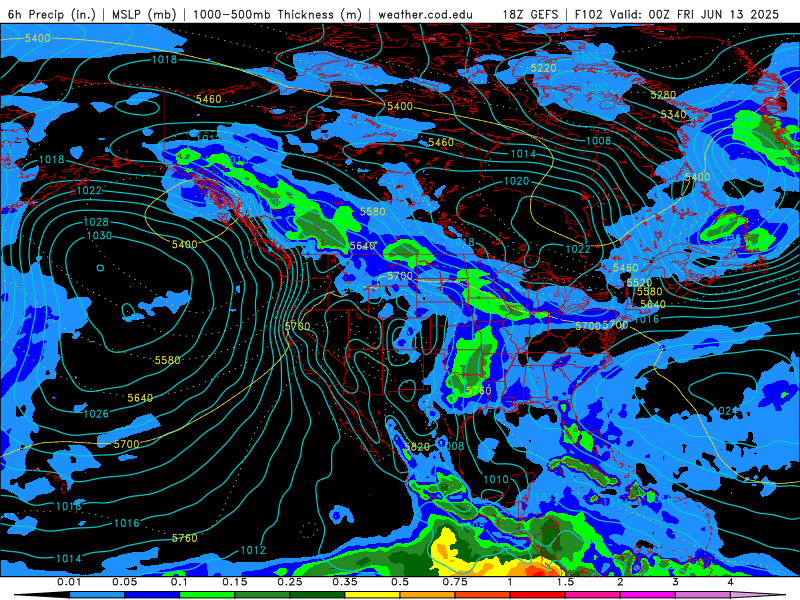This screenshot has width=800, height=600.
Task: Click the 5220 thickness contour label
Action: point(543,68)
